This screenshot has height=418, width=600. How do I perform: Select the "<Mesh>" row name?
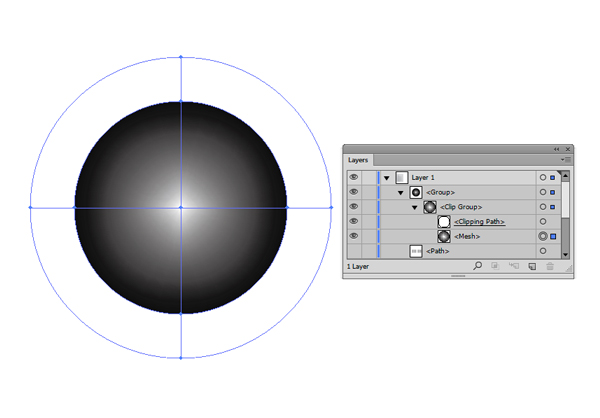[x=467, y=237]
